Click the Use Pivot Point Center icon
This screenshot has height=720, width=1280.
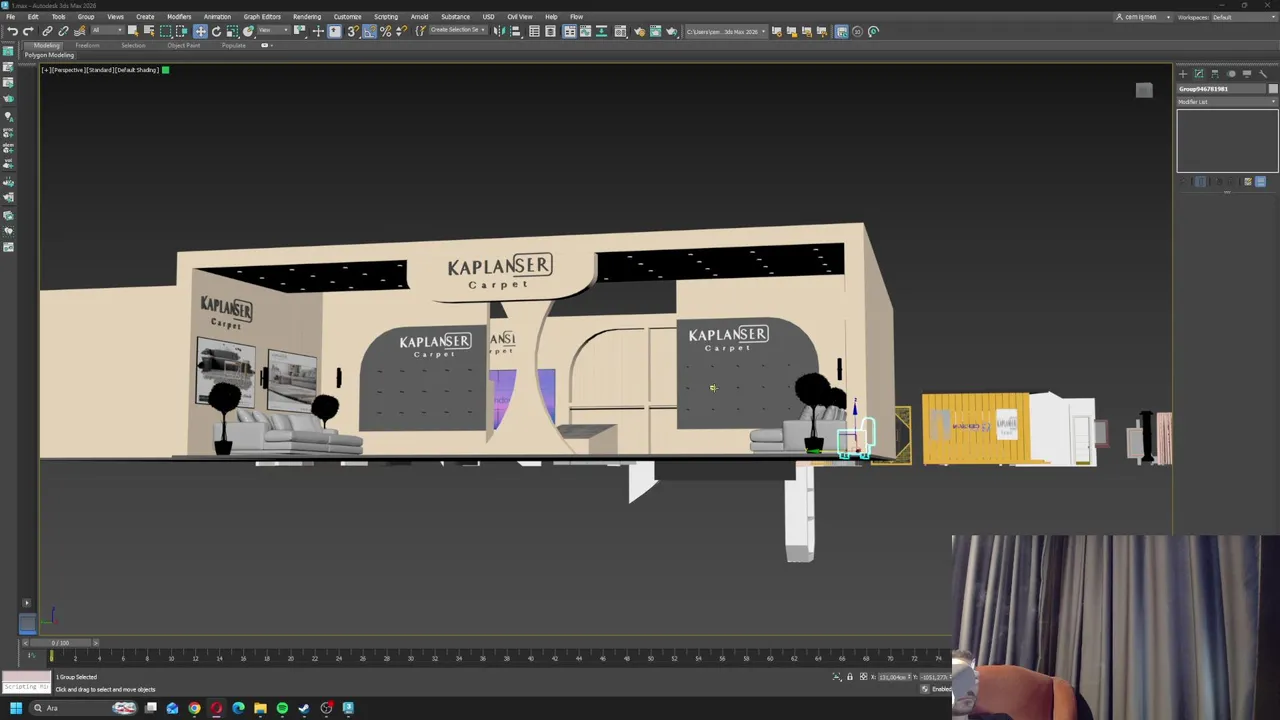(x=300, y=31)
